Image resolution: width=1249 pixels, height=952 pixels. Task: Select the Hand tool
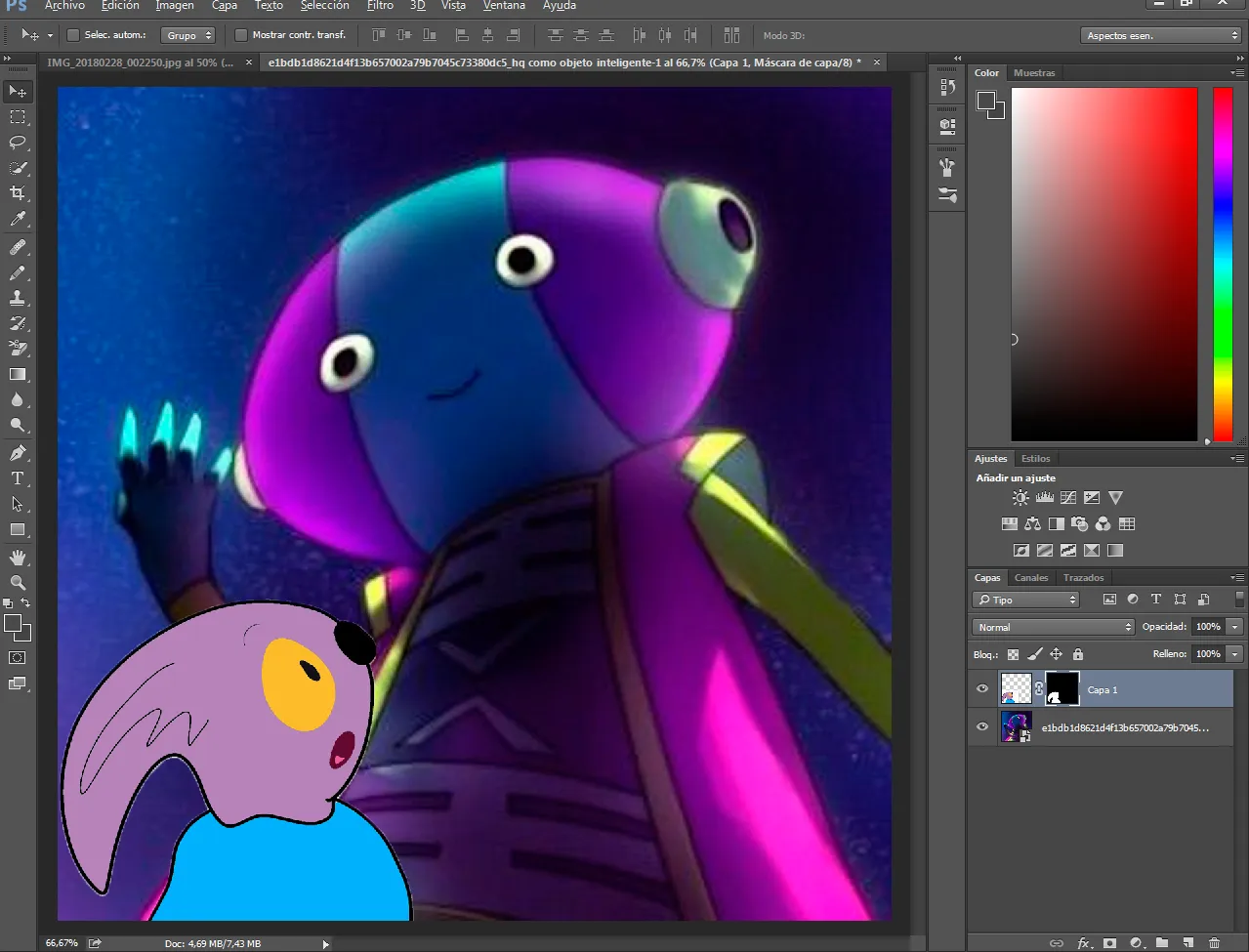point(18,558)
